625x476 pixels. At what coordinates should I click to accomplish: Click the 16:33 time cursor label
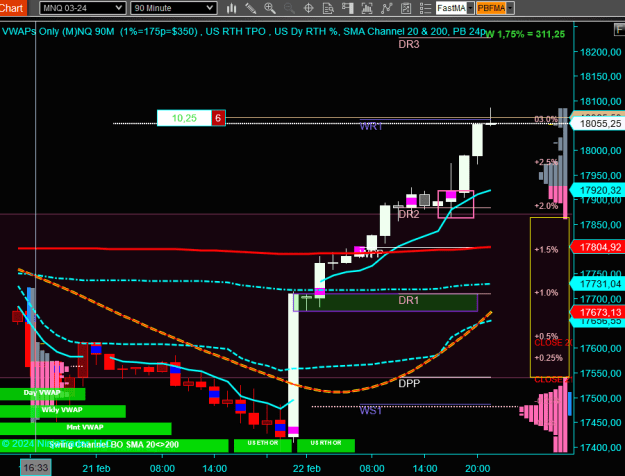pos(35,467)
